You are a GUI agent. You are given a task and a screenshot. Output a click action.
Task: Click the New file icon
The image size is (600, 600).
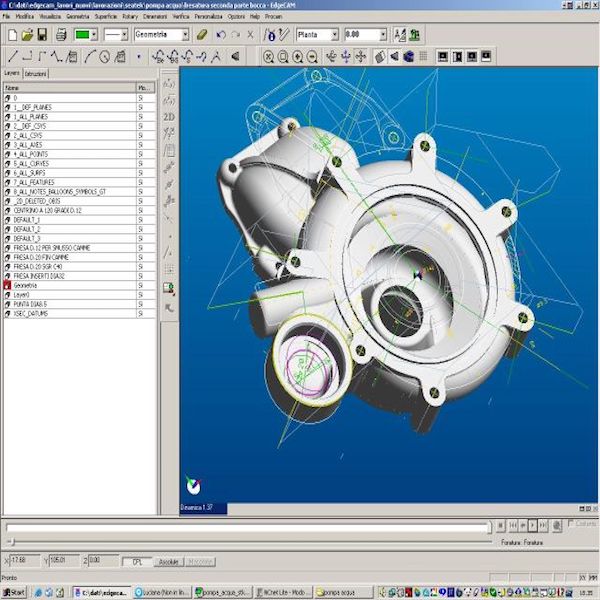[12, 35]
